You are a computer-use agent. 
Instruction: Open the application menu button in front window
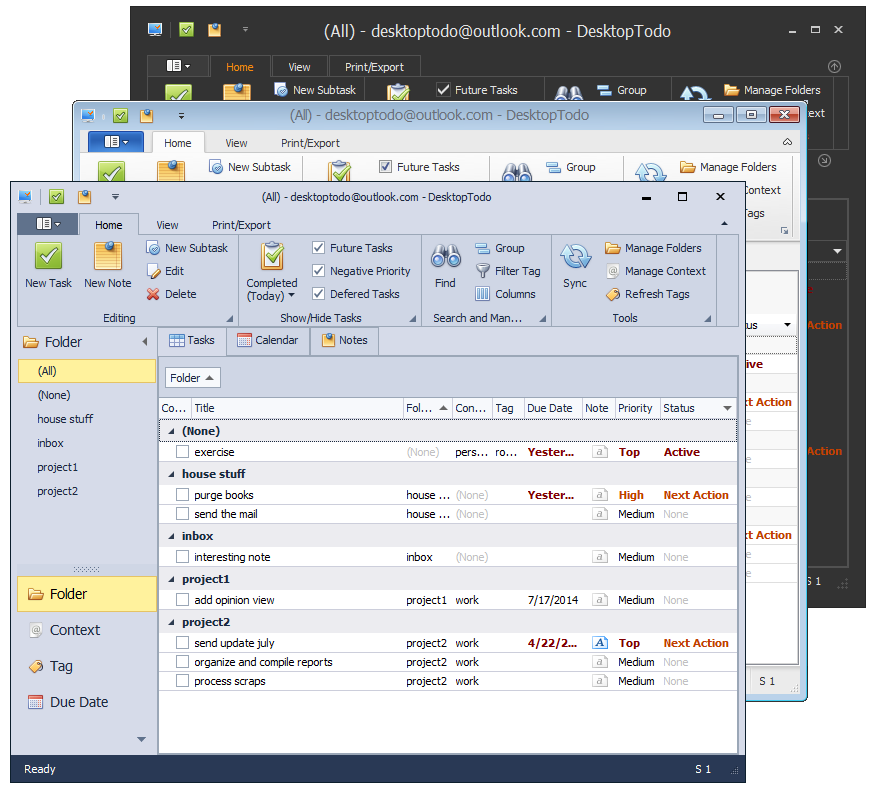point(47,224)
